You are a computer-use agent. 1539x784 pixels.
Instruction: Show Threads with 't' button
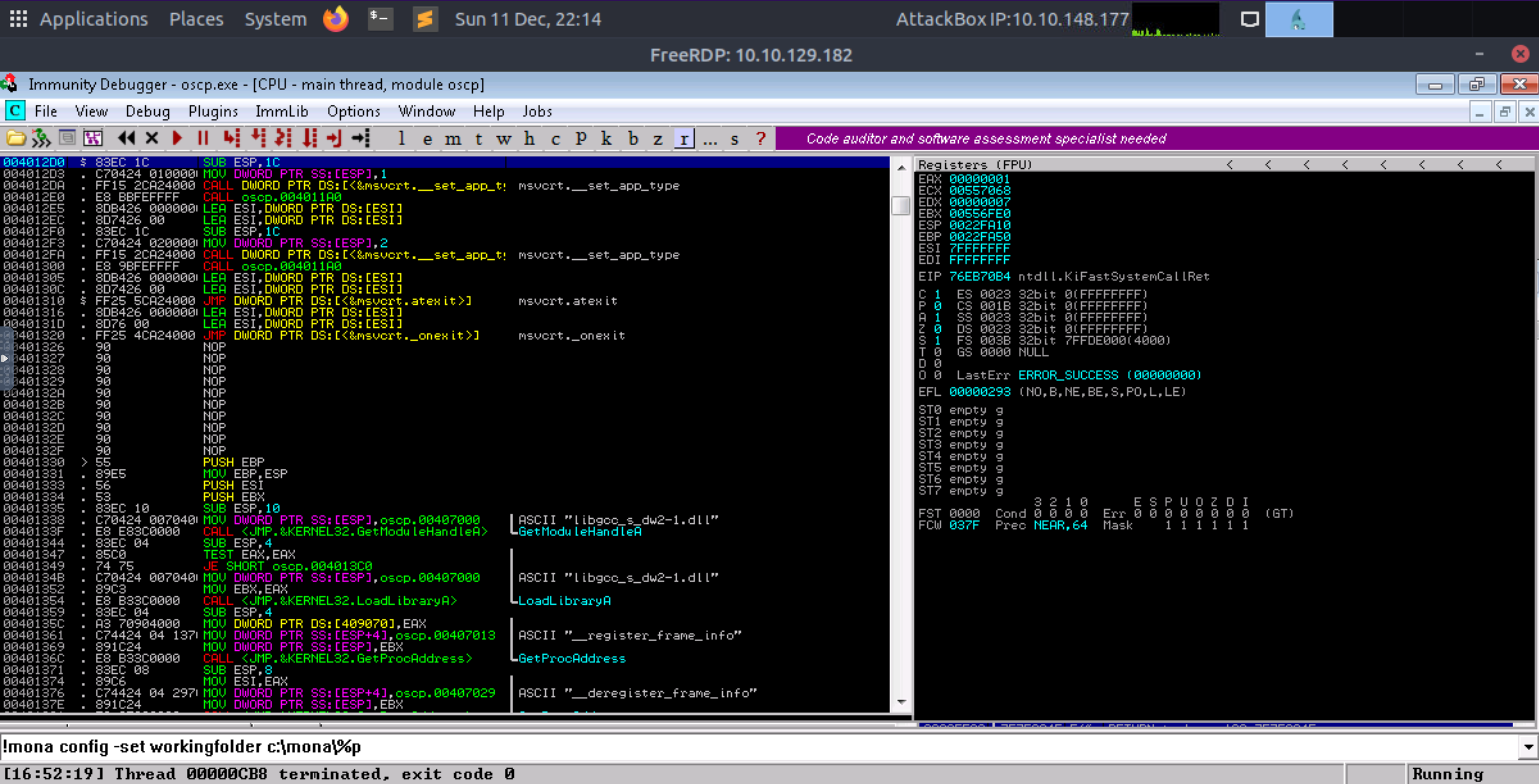tap(479, 138)
